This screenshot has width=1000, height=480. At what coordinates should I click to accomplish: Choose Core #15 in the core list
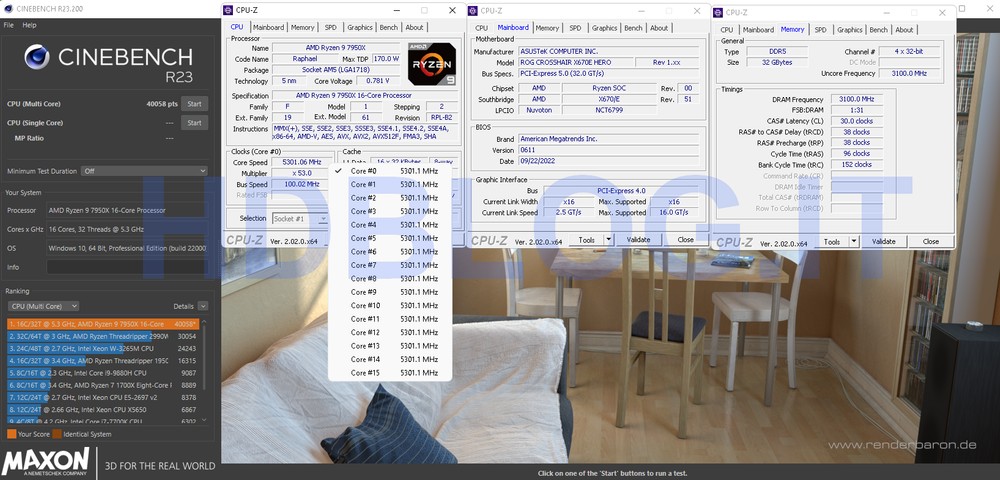click(390, 373)
